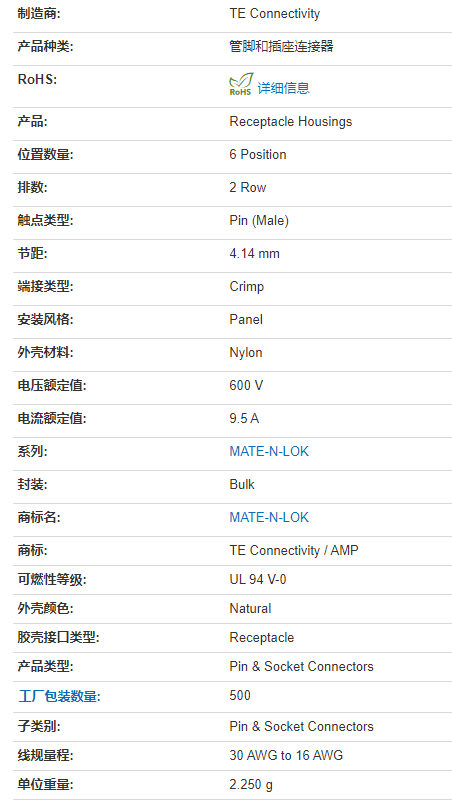Click the TE Connectivity / AMP brand value

[x=294, y=551]
